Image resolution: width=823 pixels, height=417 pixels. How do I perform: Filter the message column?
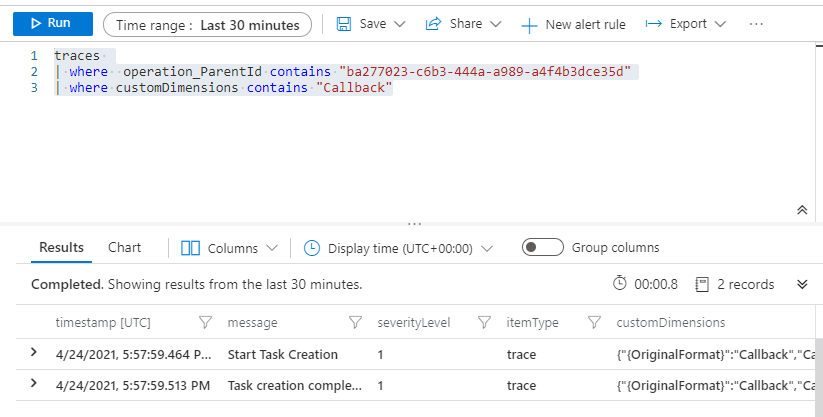(x=354, y=323)
